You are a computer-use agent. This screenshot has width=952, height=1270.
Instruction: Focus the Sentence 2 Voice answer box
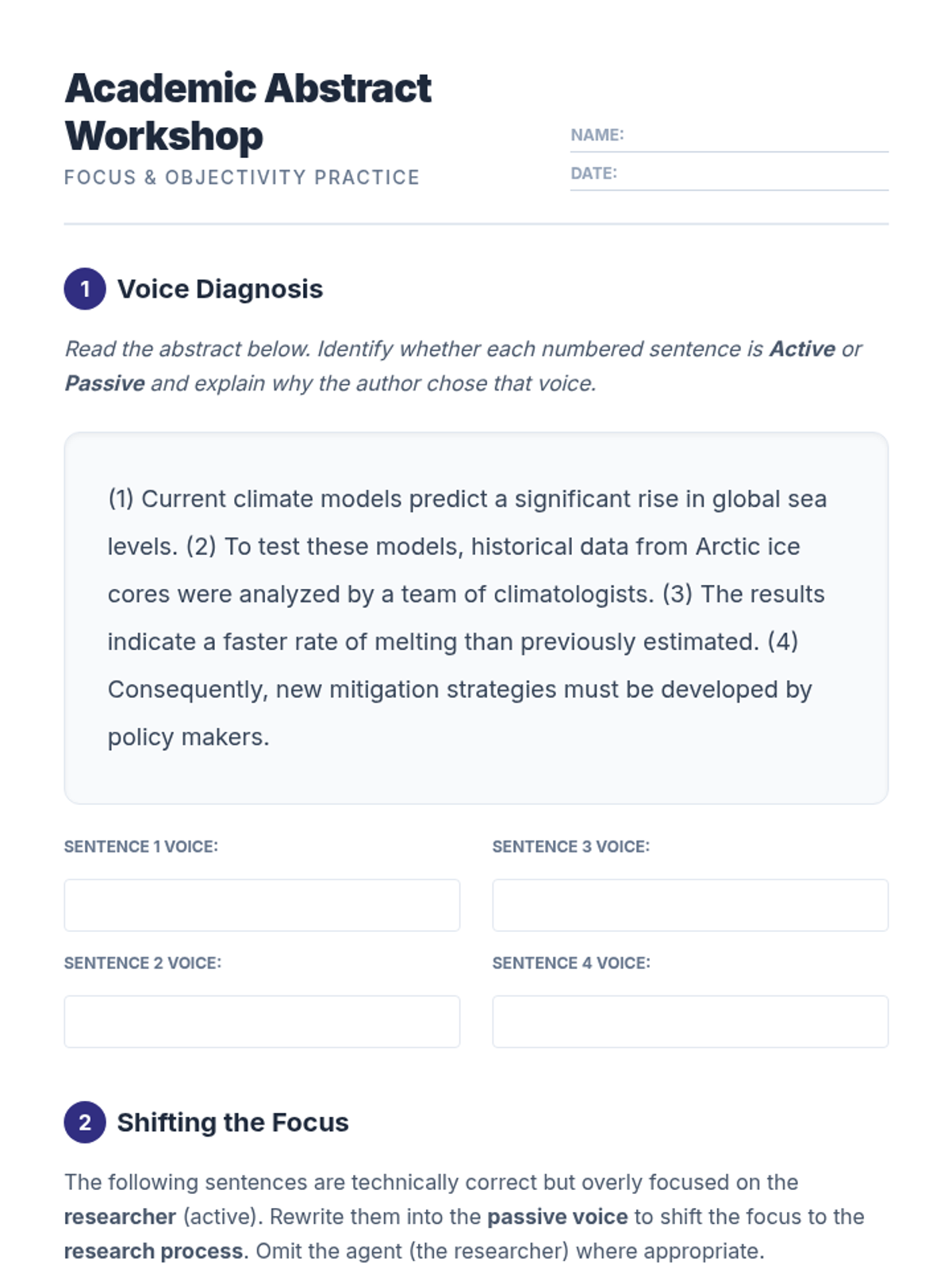pyautogui.click(x=262, y=1022)
